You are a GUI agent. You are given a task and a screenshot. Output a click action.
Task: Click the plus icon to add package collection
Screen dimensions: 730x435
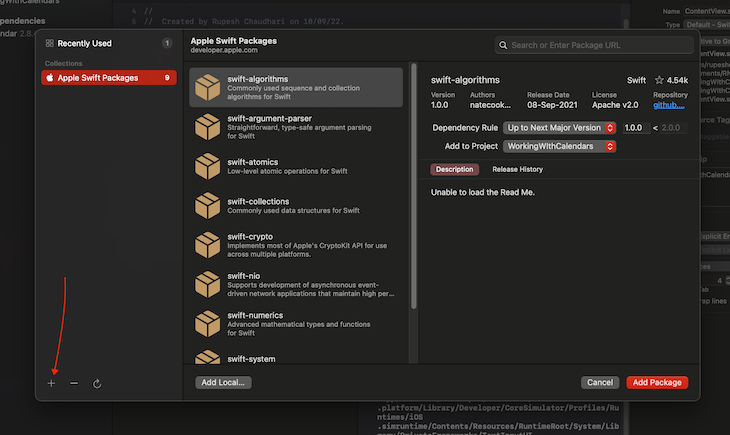tap(51, 383)
